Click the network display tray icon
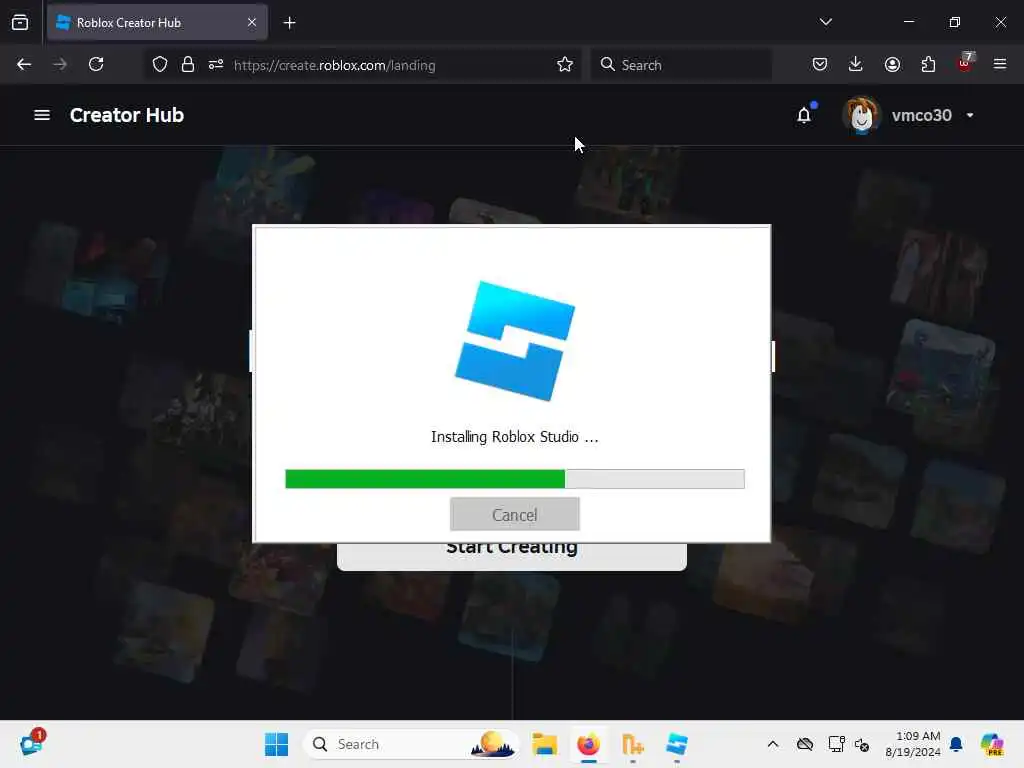Viewport: 1024px width, 768px height. 836,744
